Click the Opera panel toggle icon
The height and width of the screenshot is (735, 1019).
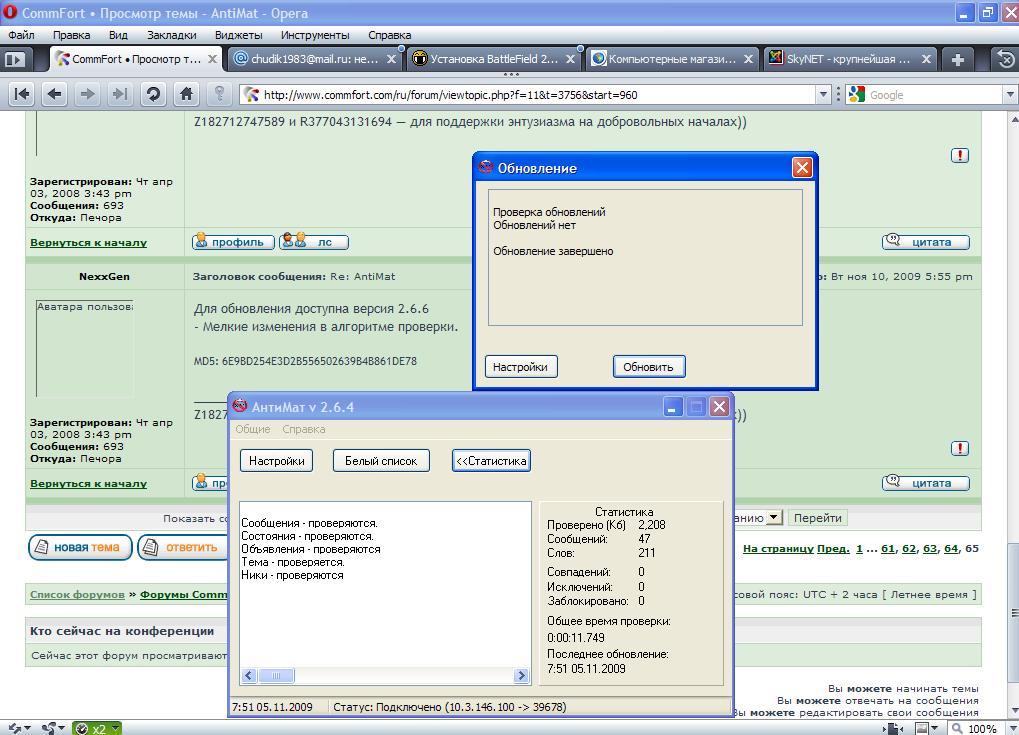tap(14, 59)
